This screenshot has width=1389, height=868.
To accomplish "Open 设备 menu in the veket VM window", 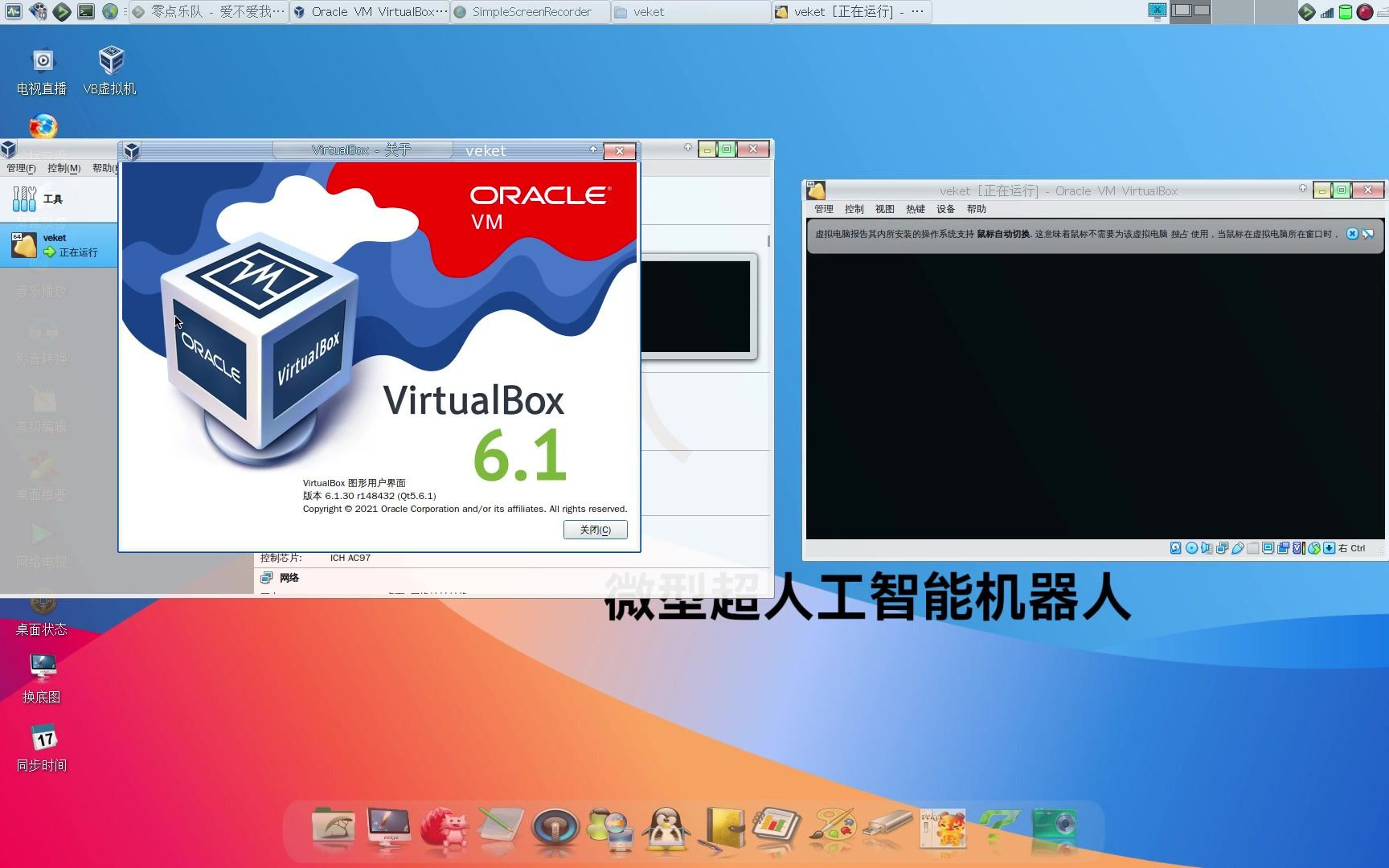I will coord(945,209).
